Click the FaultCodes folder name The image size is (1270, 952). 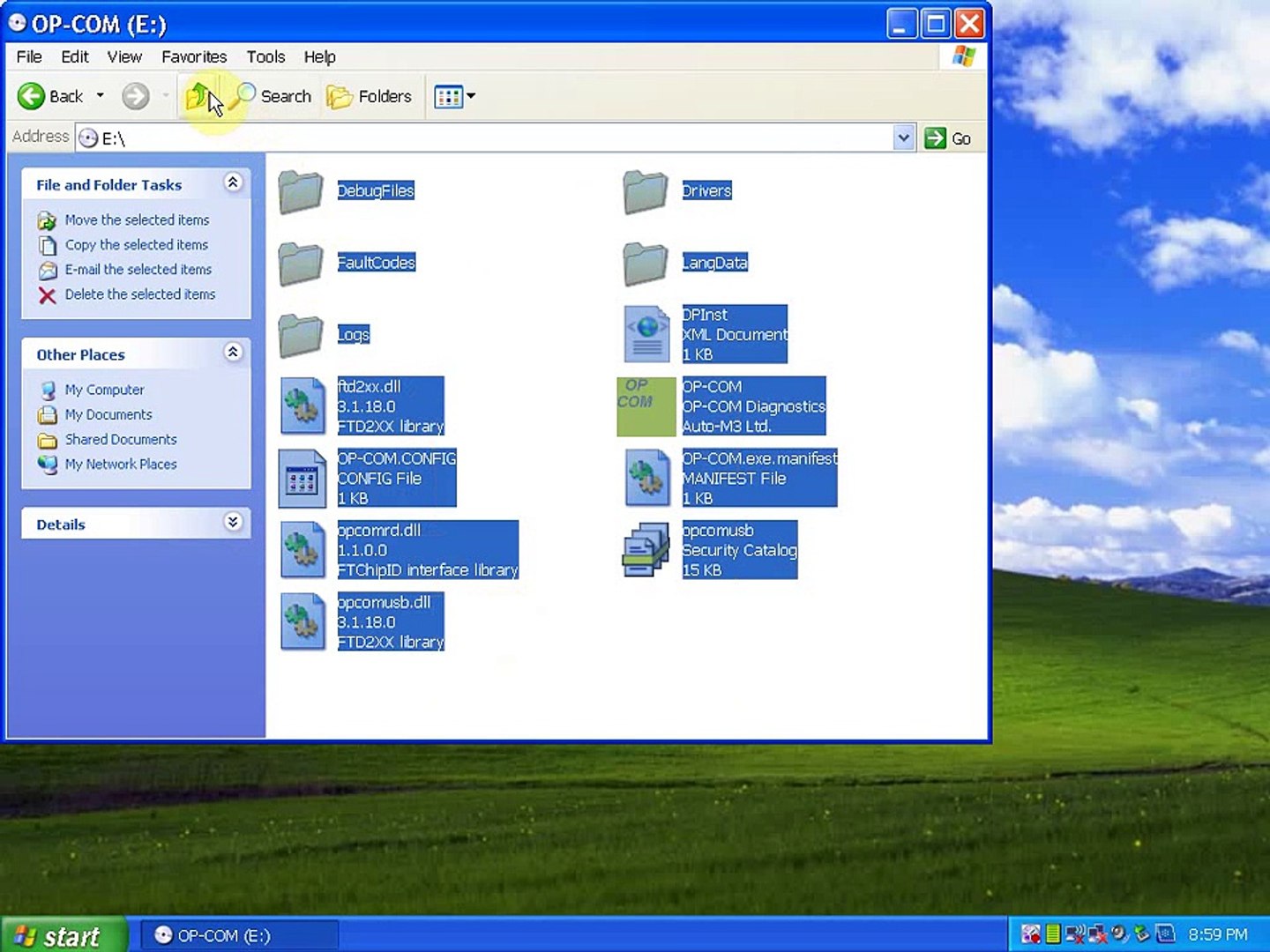(x=377, y=263)
